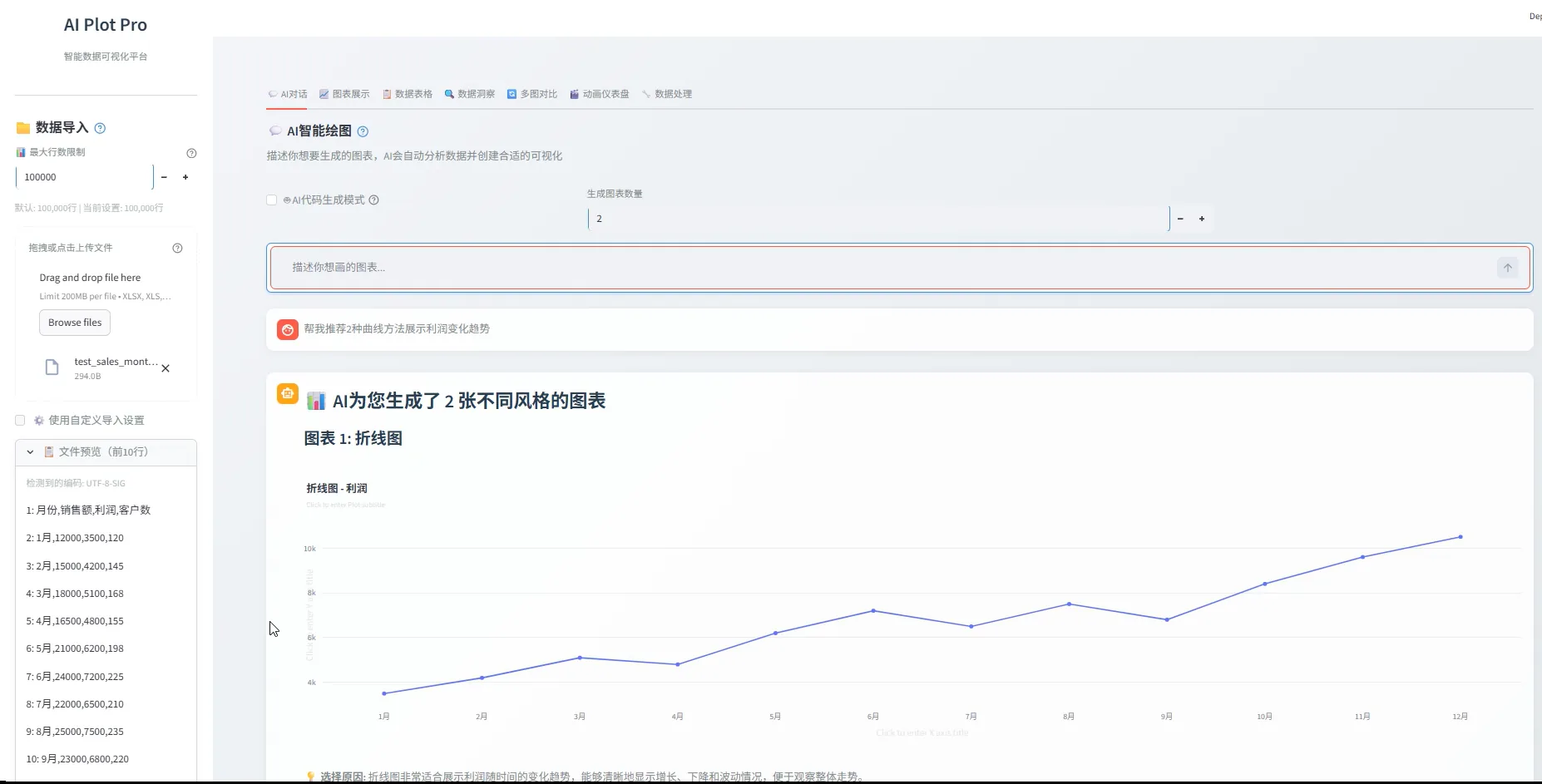The height and width of the screenshot is (784, 1542).
Task: Click the 数据导入 folder icon
Action: coord(23,128)
